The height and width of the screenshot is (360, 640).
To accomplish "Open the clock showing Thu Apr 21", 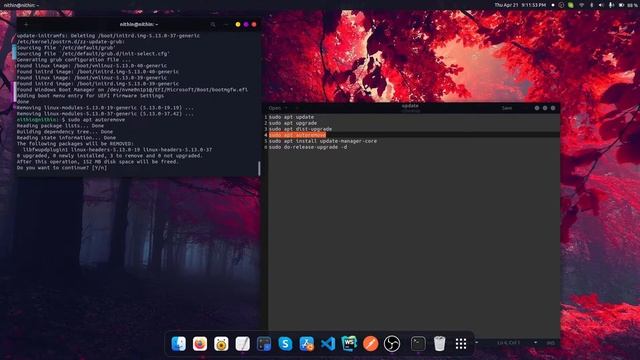I will pos(520,5).
